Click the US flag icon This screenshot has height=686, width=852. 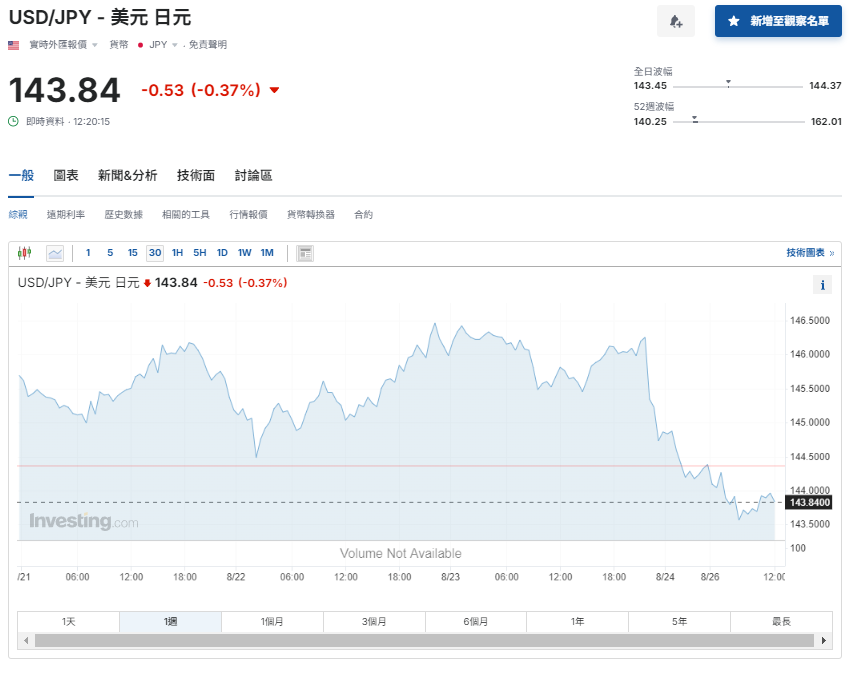tap(12, 44)
